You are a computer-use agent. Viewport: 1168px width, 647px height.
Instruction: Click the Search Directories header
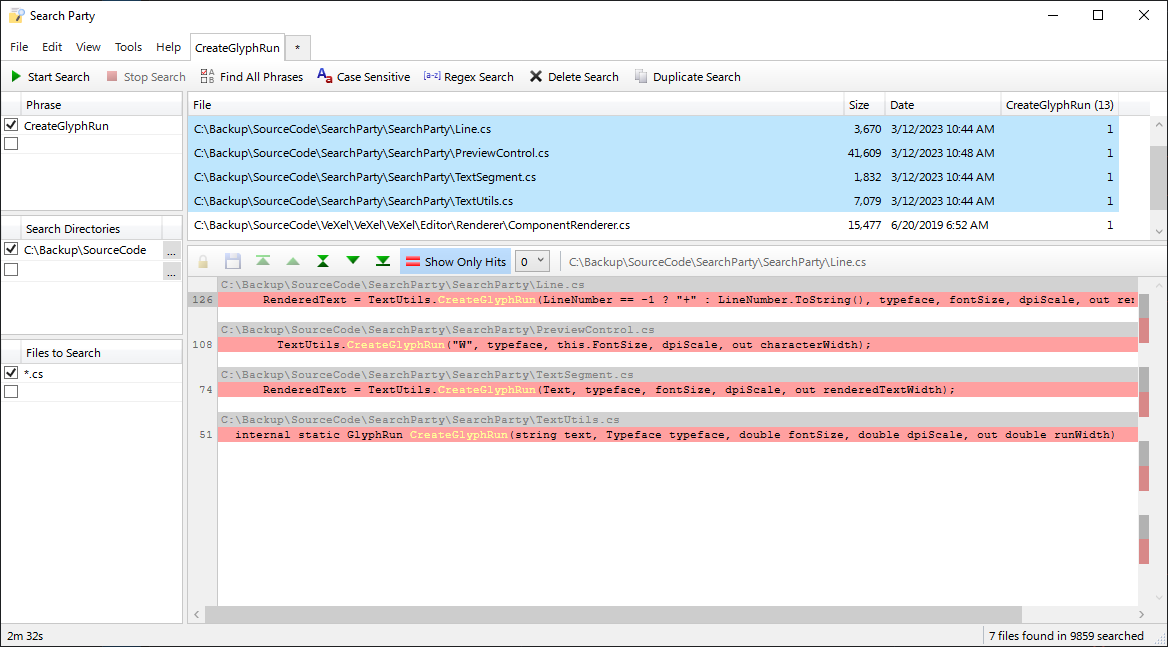click(91, 229)
